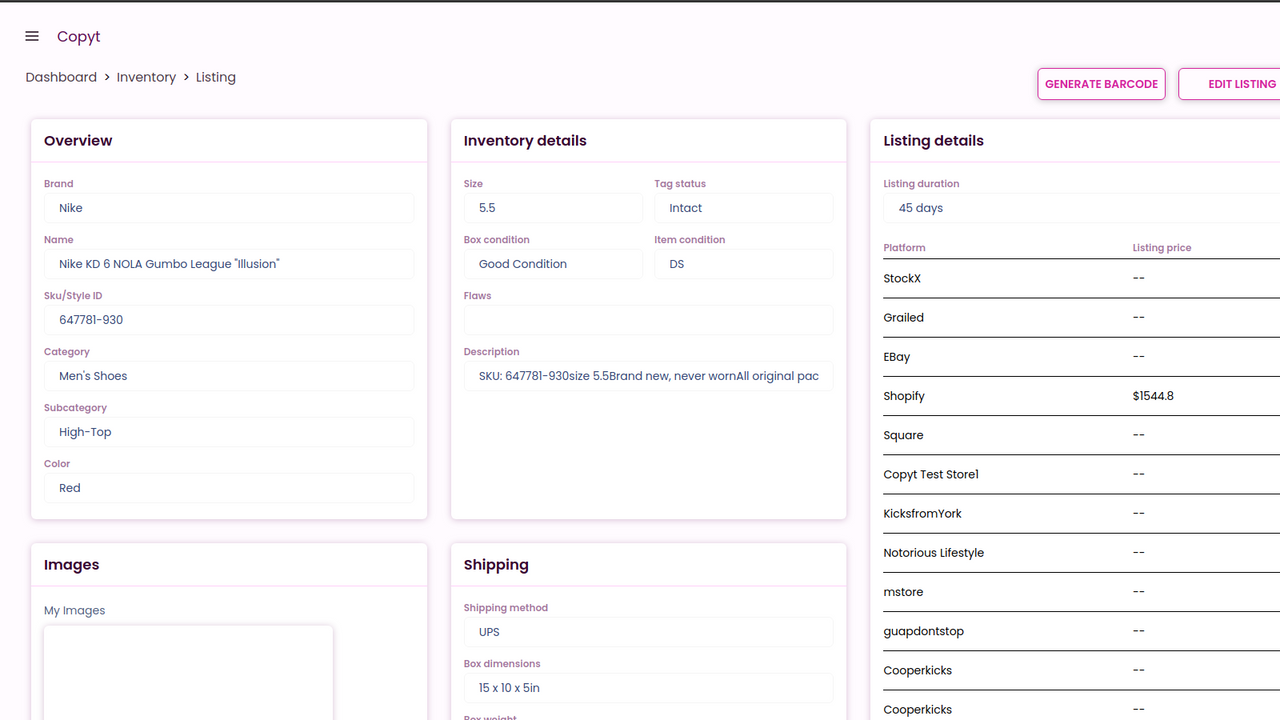Click the Shipping method field UPS

648,632
